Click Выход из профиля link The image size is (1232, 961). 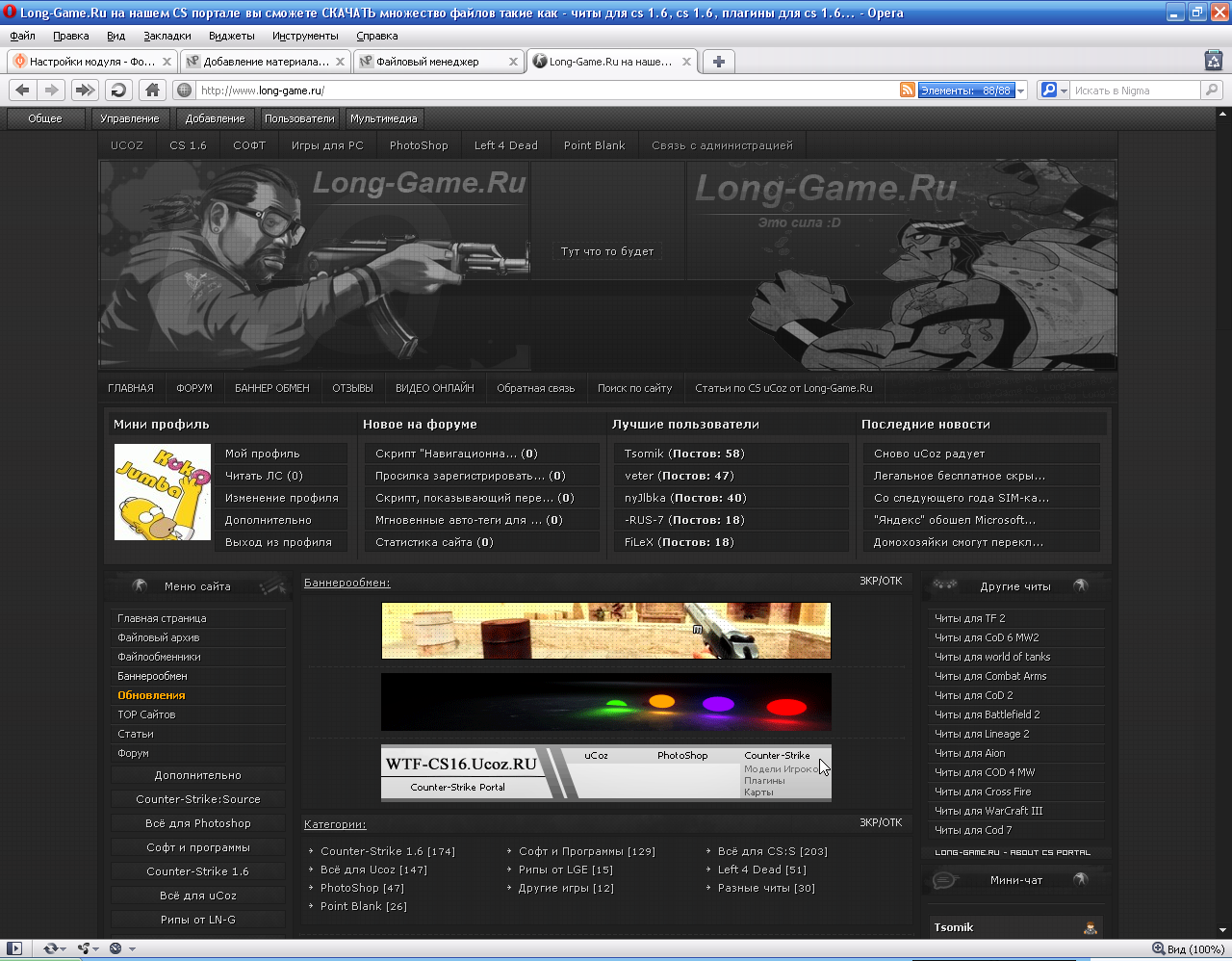[x=278, y=542]
